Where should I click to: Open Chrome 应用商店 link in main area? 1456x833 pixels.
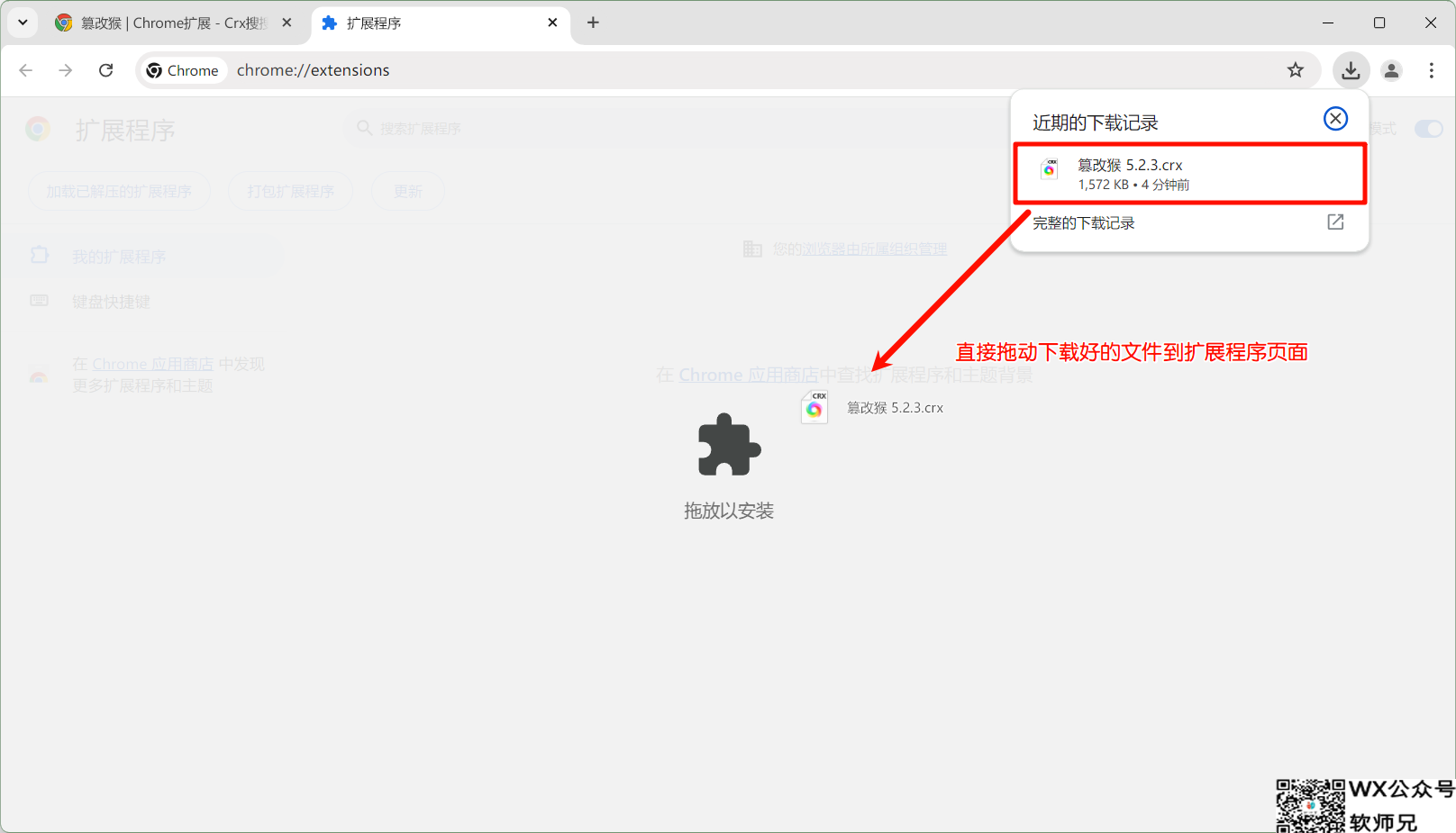[749, 375]
